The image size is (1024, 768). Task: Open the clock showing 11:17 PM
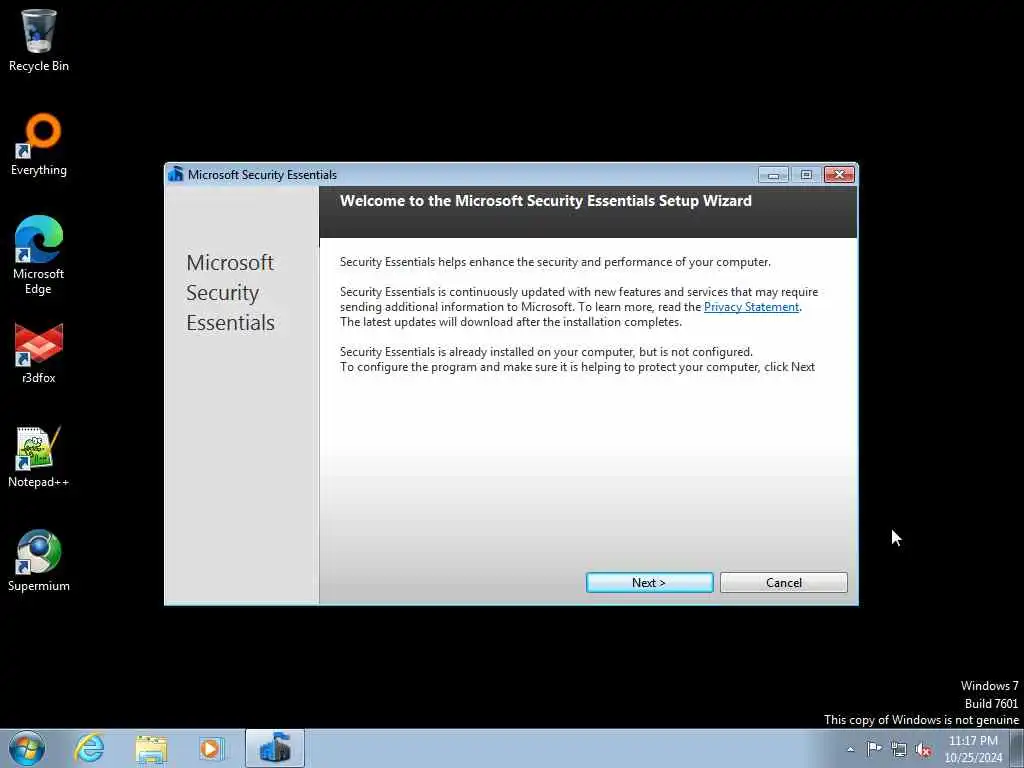973,749
